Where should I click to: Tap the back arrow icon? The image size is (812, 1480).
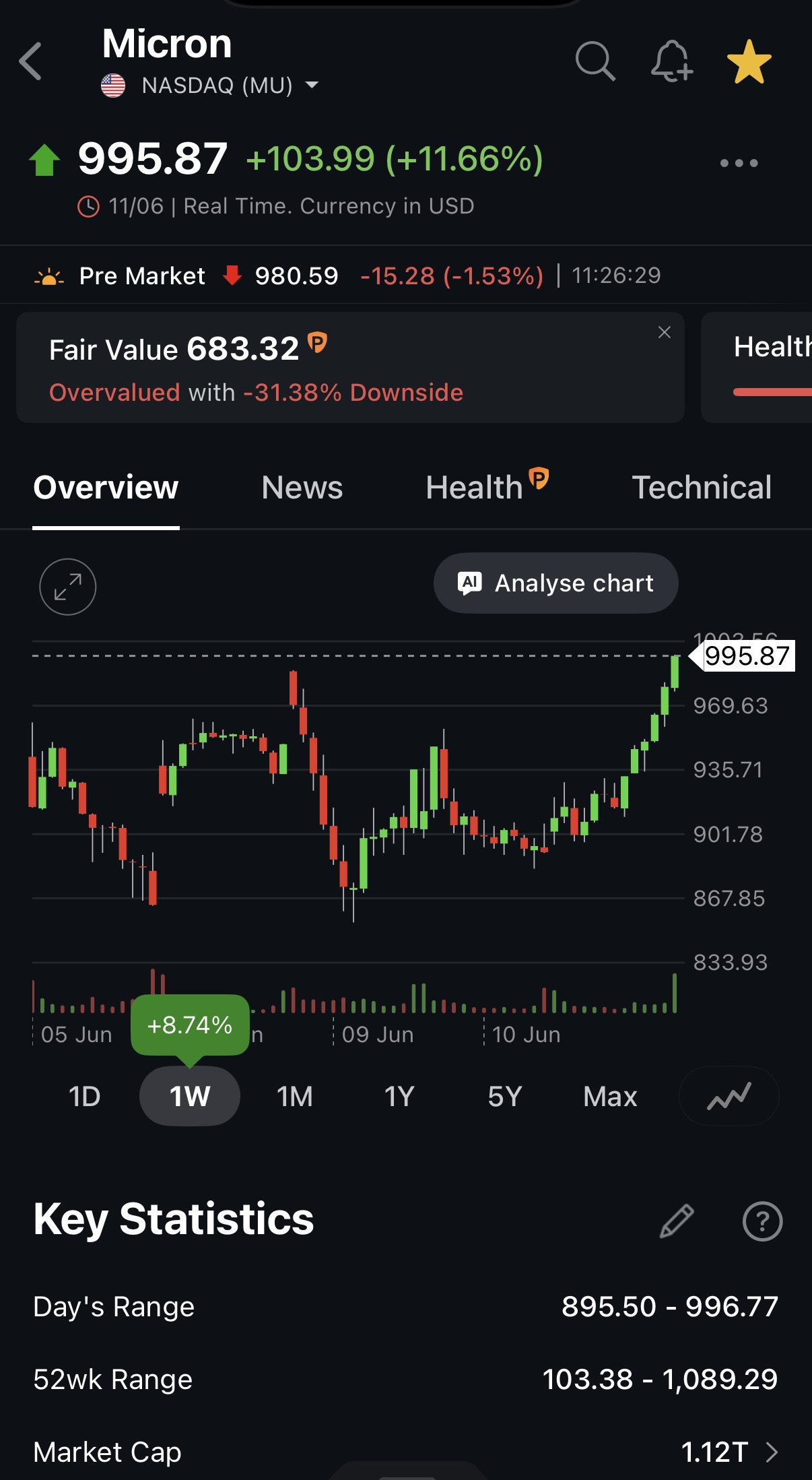(x=31, y=61)
